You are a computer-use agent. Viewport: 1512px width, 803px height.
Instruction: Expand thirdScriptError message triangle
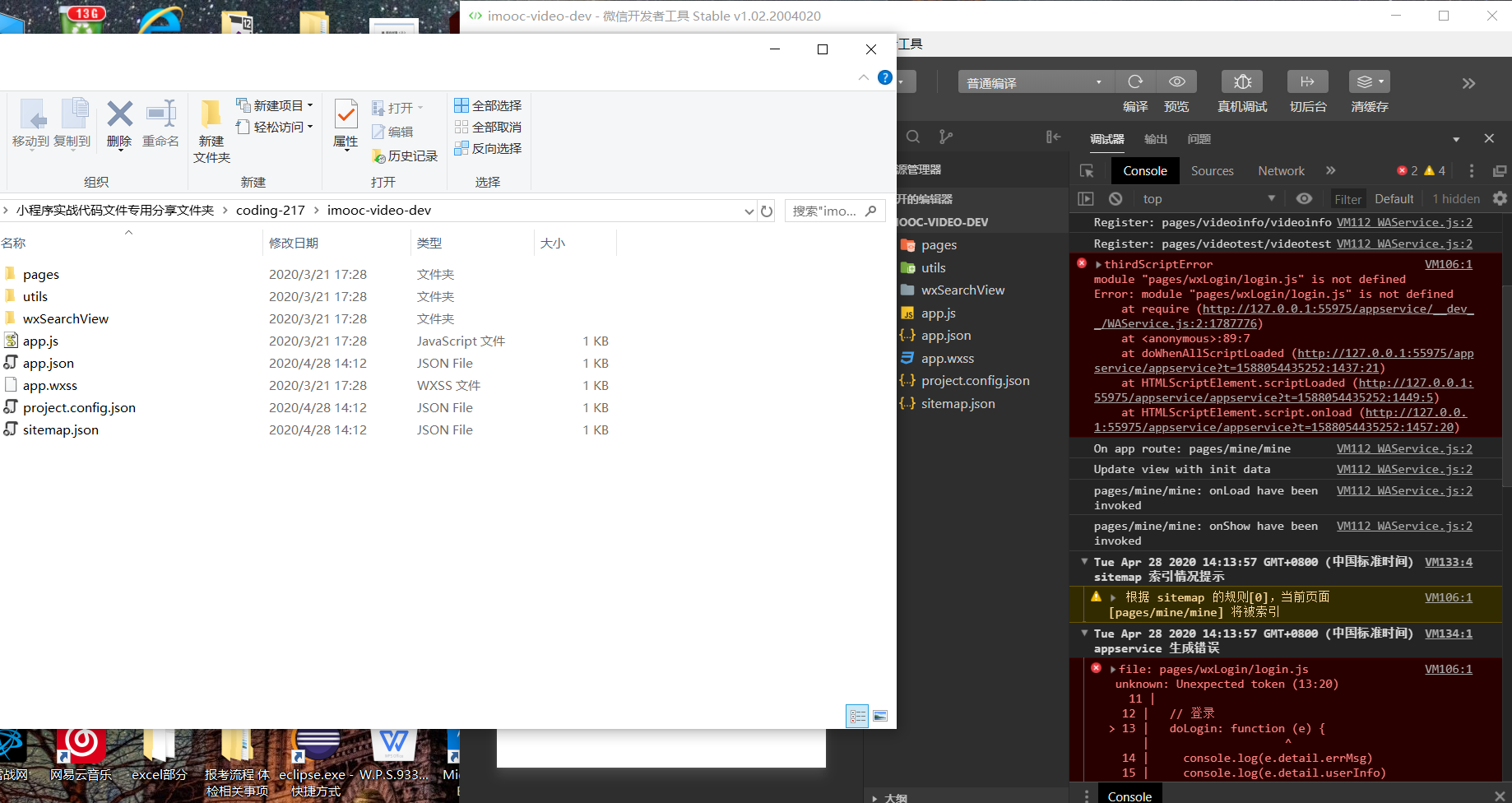(1098, 265)
